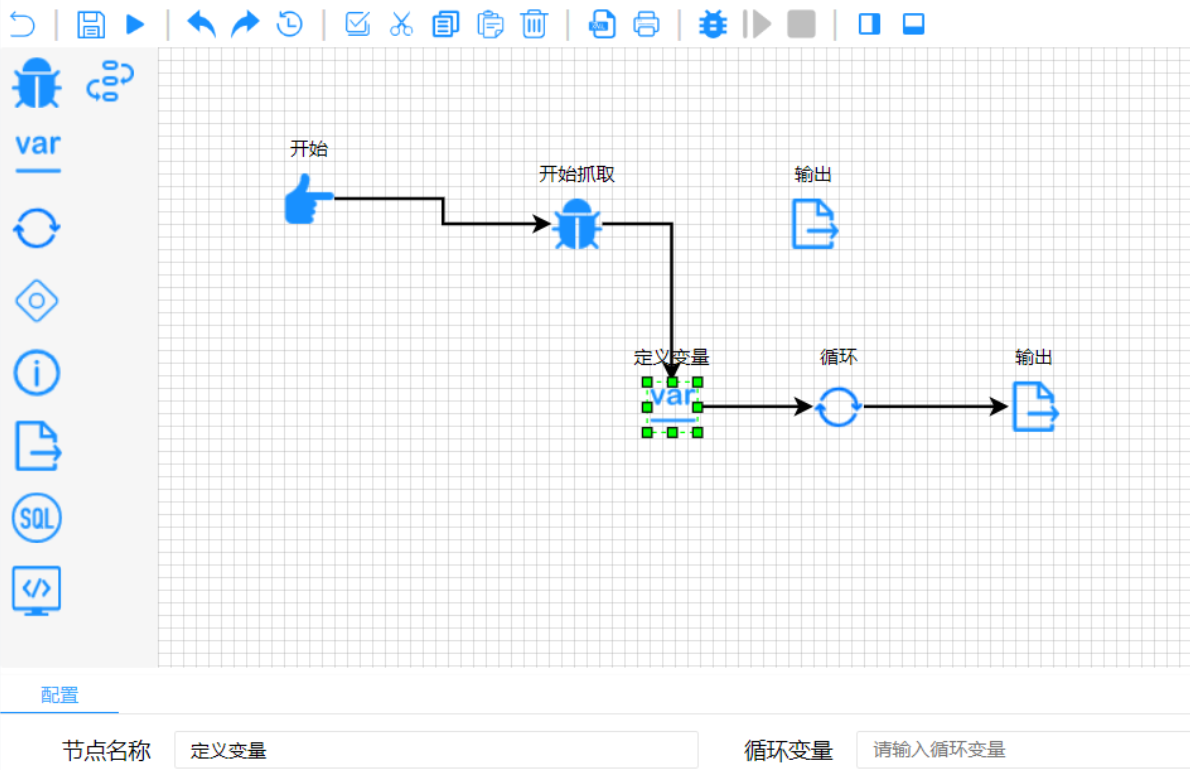1190x770 pixels.
Task: Open the history clock icon
Action: tap(290, 24)
